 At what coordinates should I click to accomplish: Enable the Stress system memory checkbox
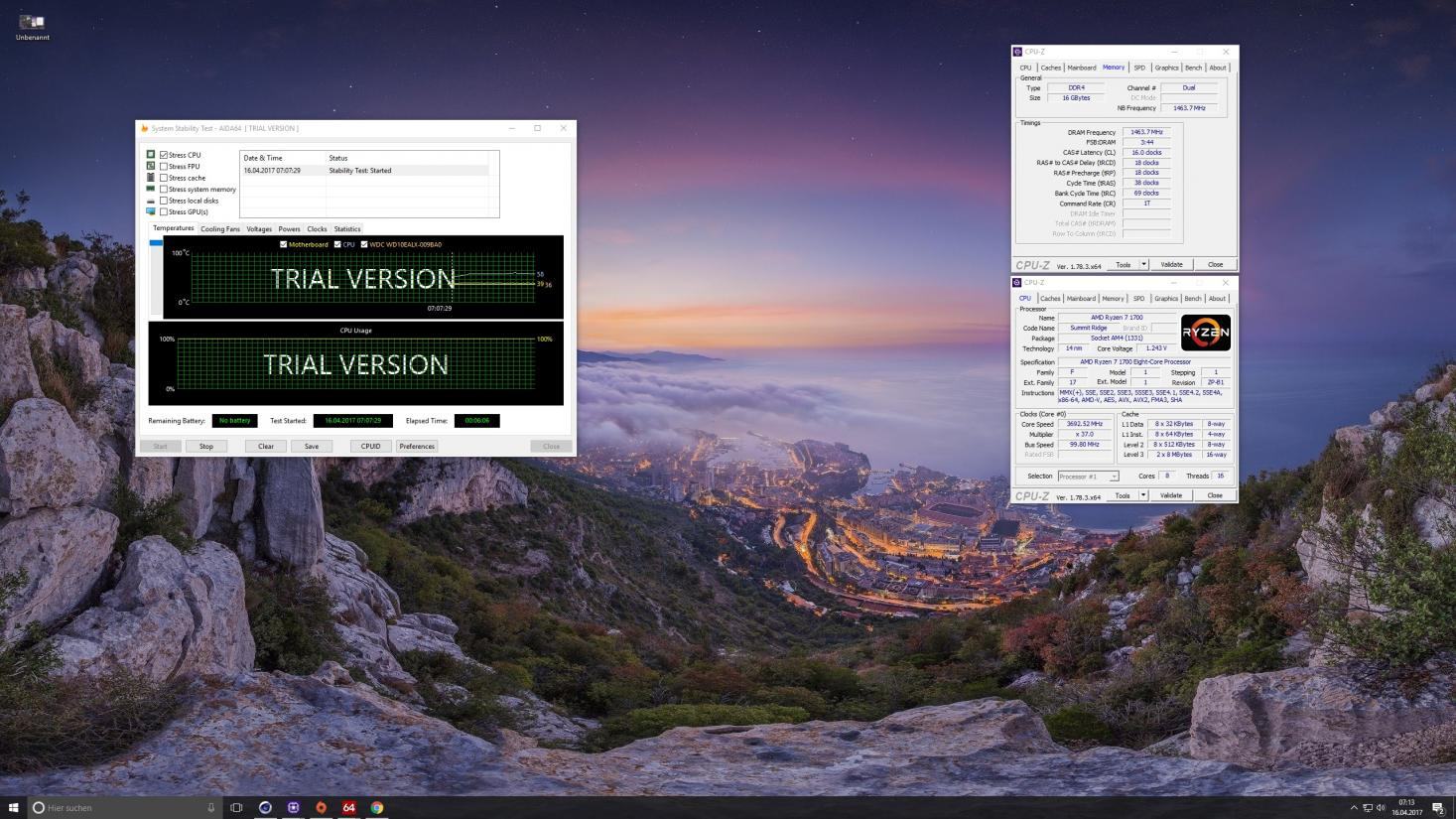pyautogui.click(x=164, y=189)
